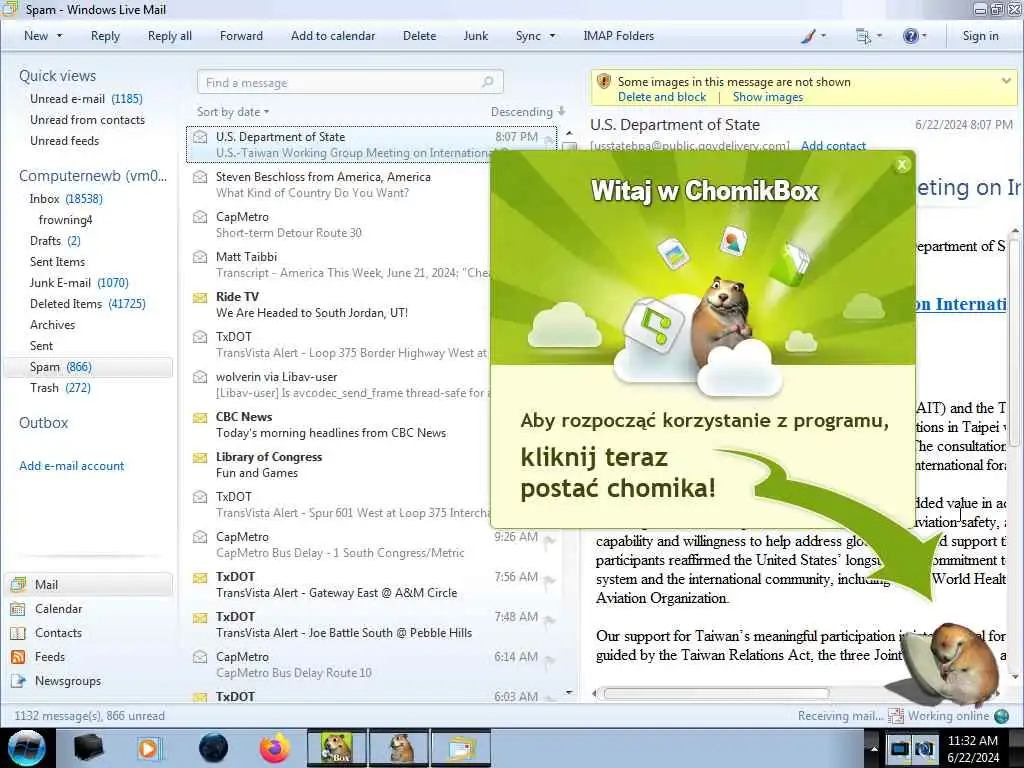The image size is (1024, 768).
Task: Click the envelope icon for Library of Congress message
Action: click(x=200, y=457)
